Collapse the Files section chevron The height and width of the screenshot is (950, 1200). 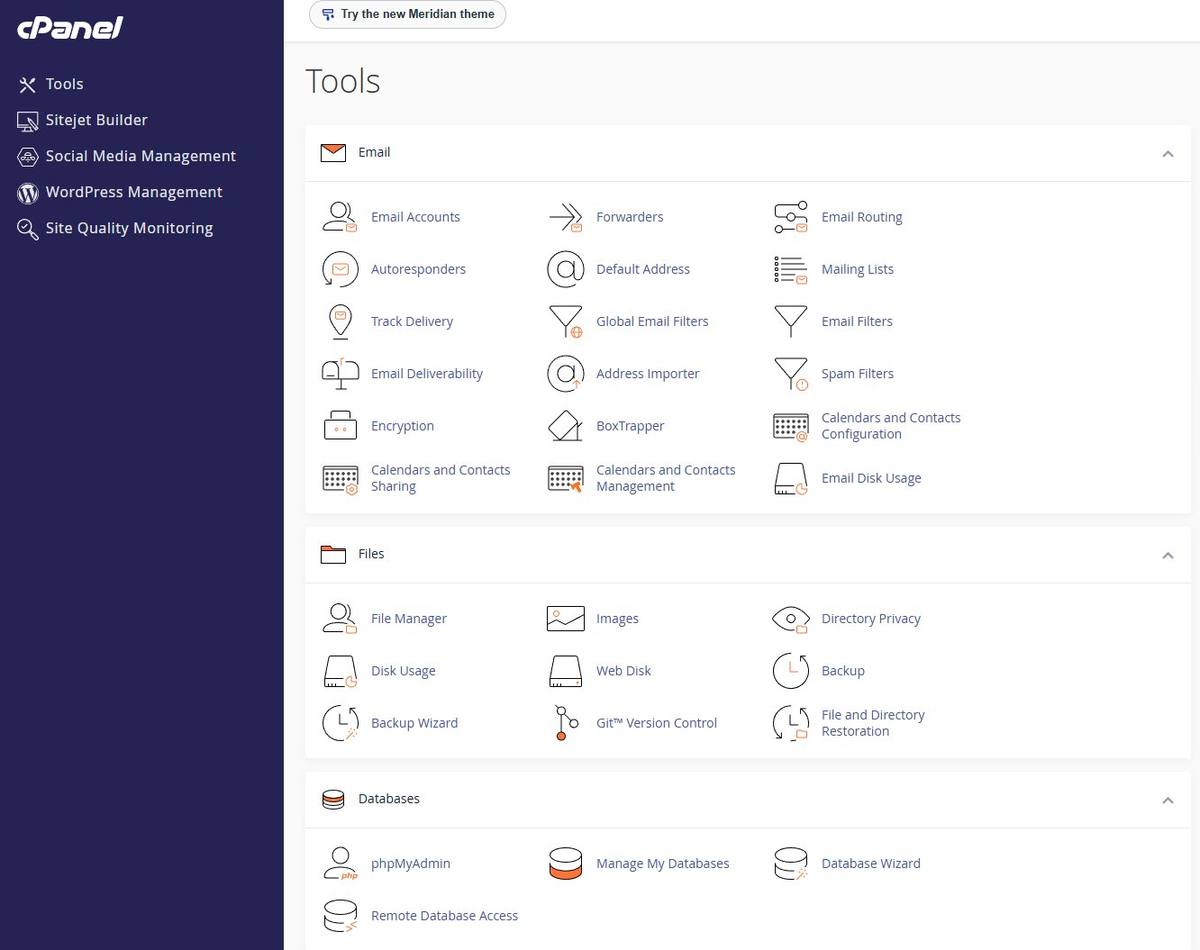tap(1167, 555)
